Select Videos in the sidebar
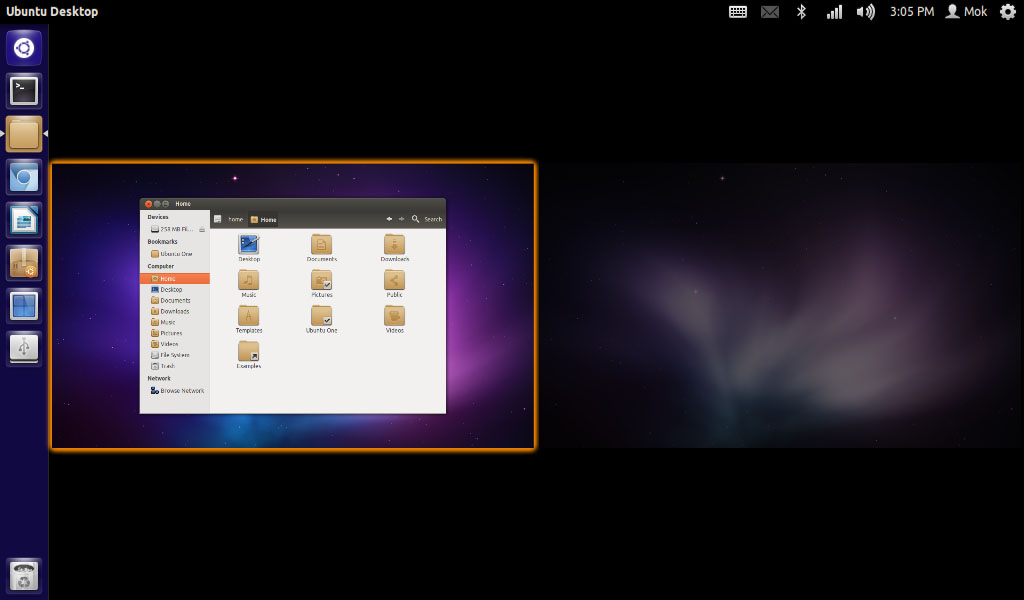The height and width of the screenshot is (600, 1024). (165, 344)
